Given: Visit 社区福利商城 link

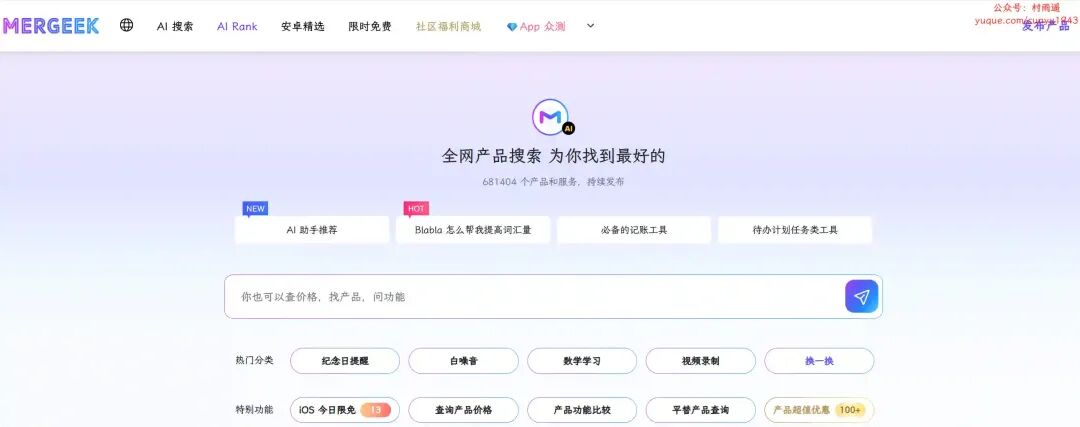Looking at the screenshot, I should 448,26.
